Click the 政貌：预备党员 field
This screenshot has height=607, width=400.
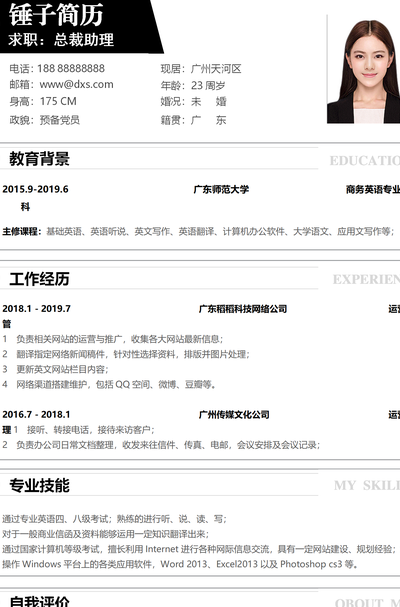(45, 120)
